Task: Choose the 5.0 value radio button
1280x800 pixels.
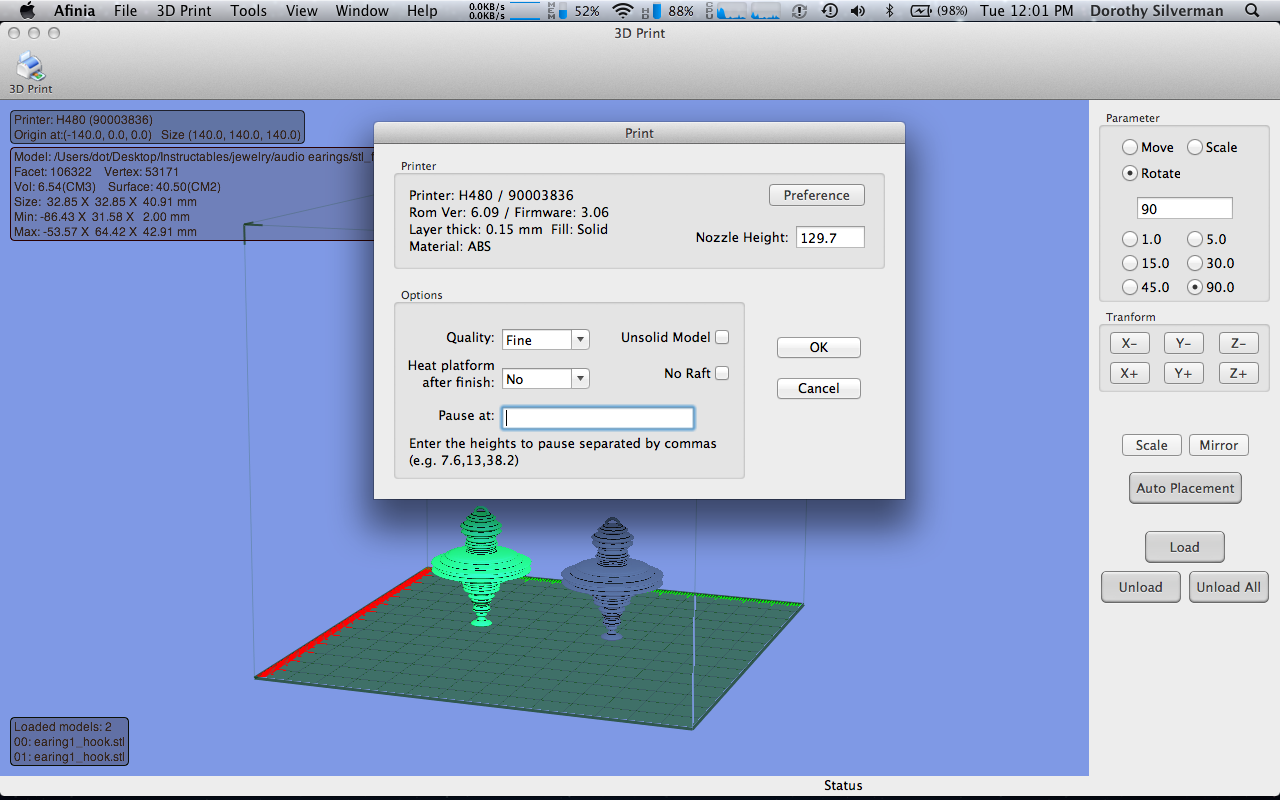Action: (1195, 239)
